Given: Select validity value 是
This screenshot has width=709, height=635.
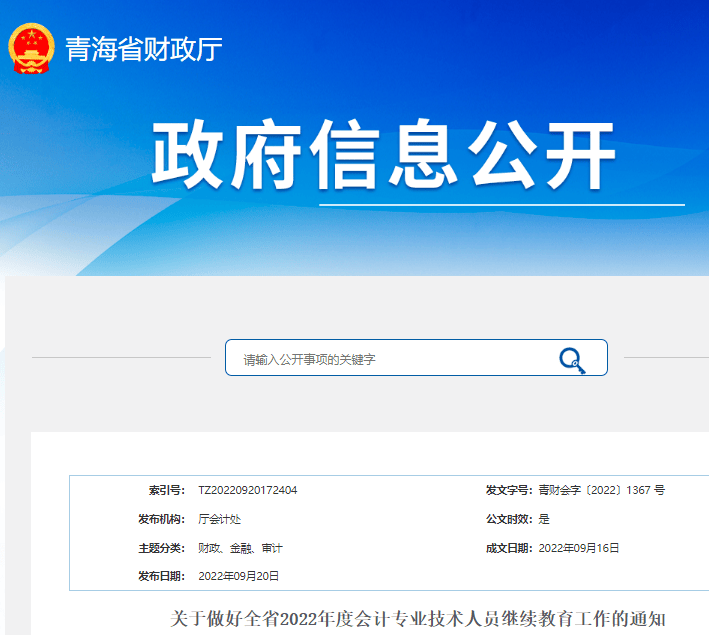Looking at the screenshot, I should click(x=544, y=519).
